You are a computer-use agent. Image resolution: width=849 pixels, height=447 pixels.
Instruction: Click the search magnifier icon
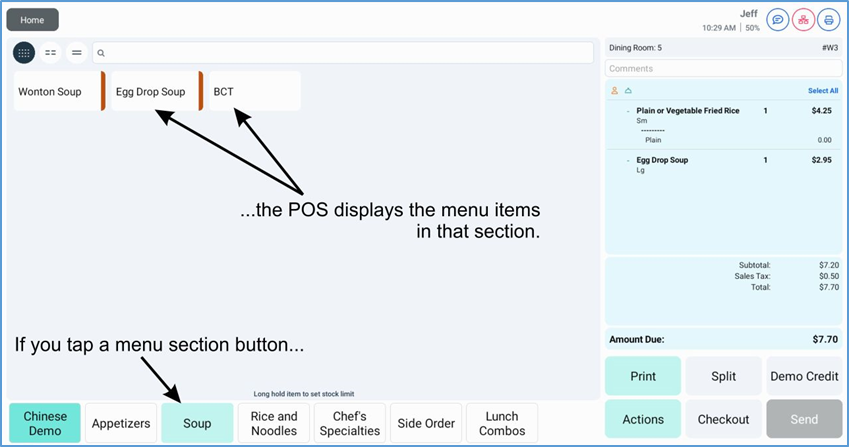(x=101, y=53)
